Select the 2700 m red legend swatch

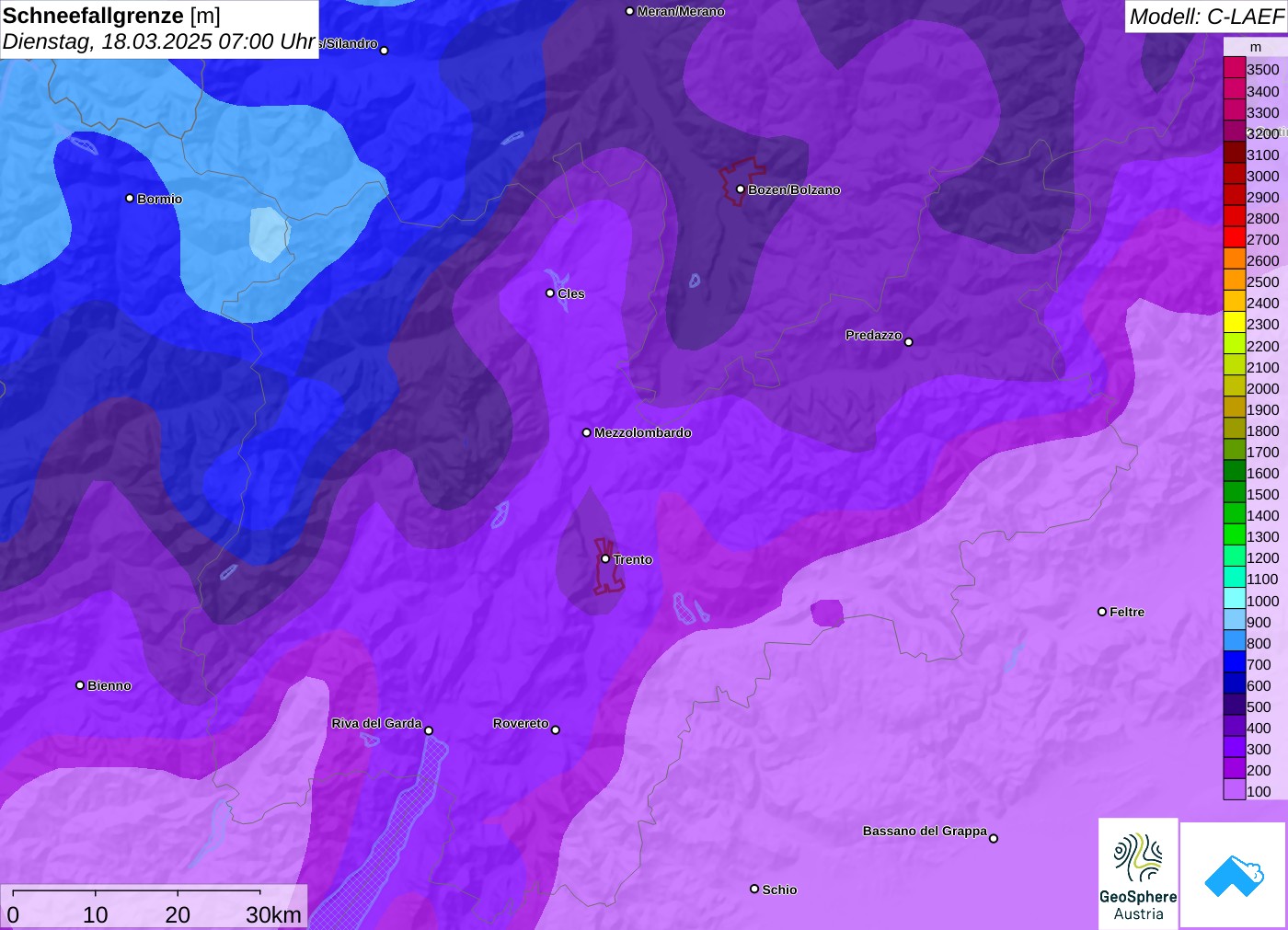pyautogui.click(x=1235, y=237)
